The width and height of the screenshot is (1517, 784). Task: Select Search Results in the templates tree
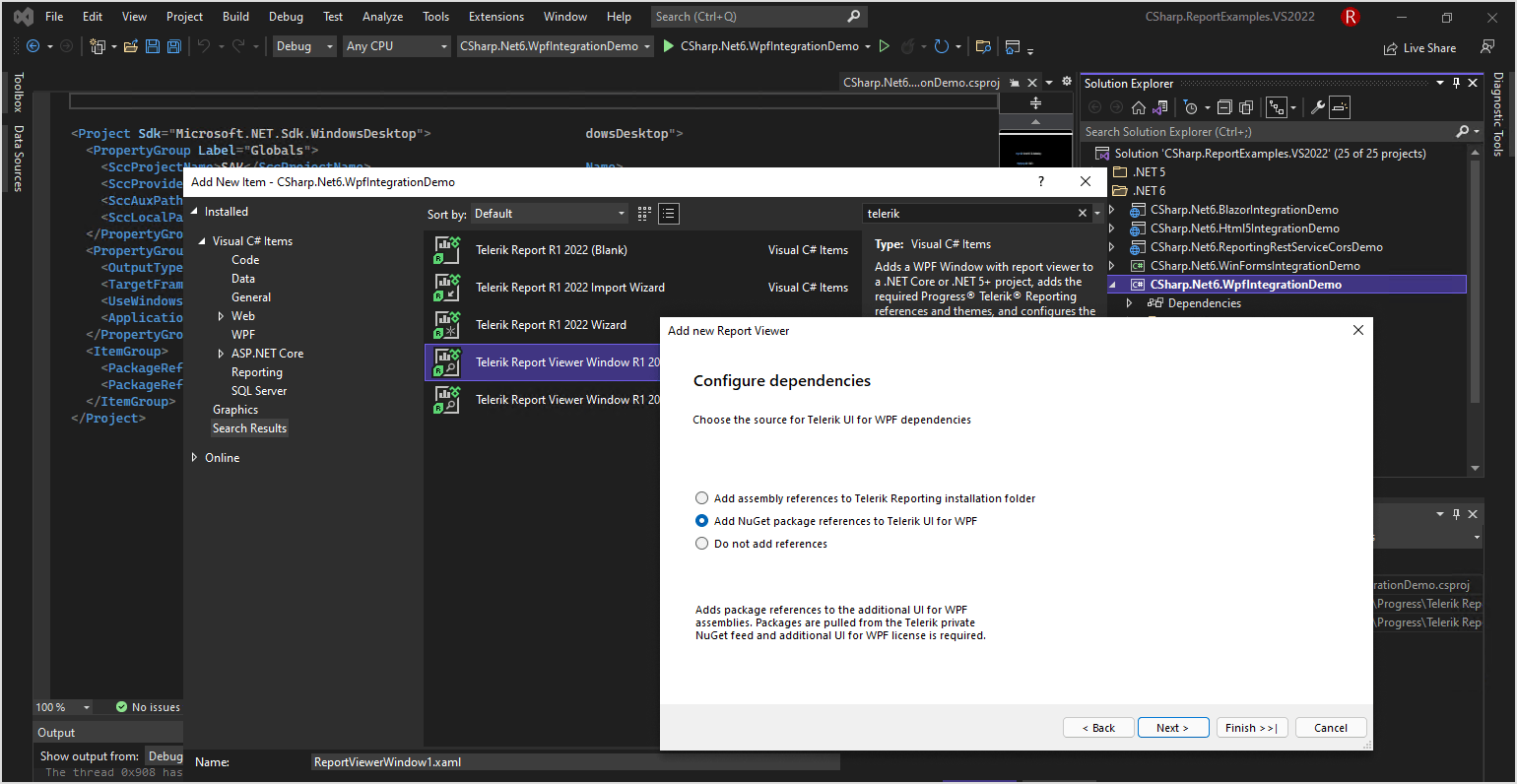[249, 428]
